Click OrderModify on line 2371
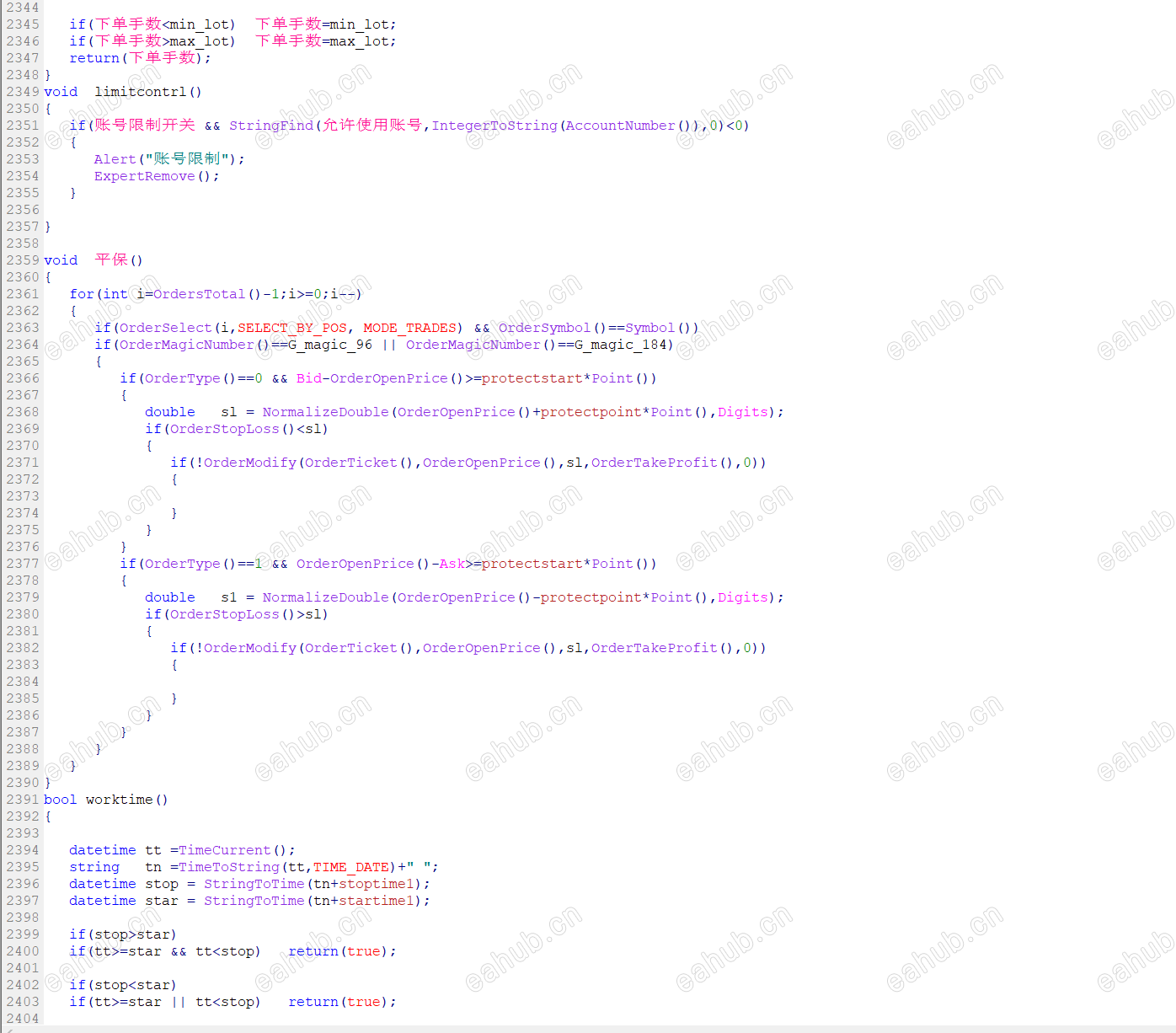1176x1033 pixels. [250, 463]
